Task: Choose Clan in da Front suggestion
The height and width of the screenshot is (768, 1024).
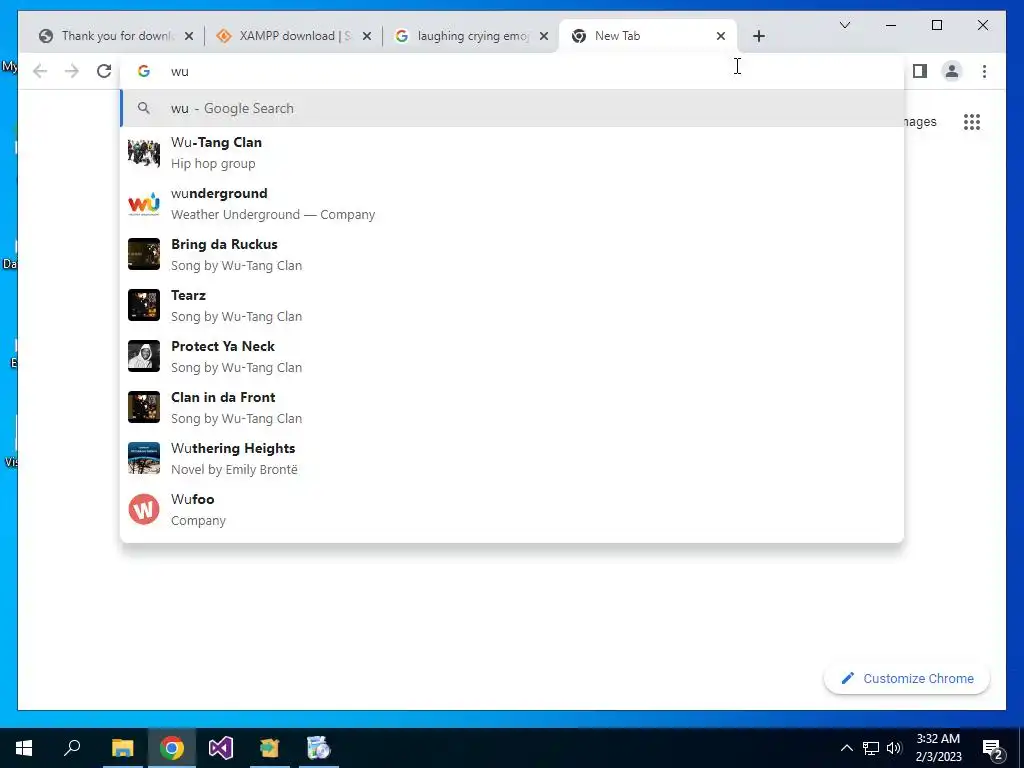Action: [x=513, y=408]
